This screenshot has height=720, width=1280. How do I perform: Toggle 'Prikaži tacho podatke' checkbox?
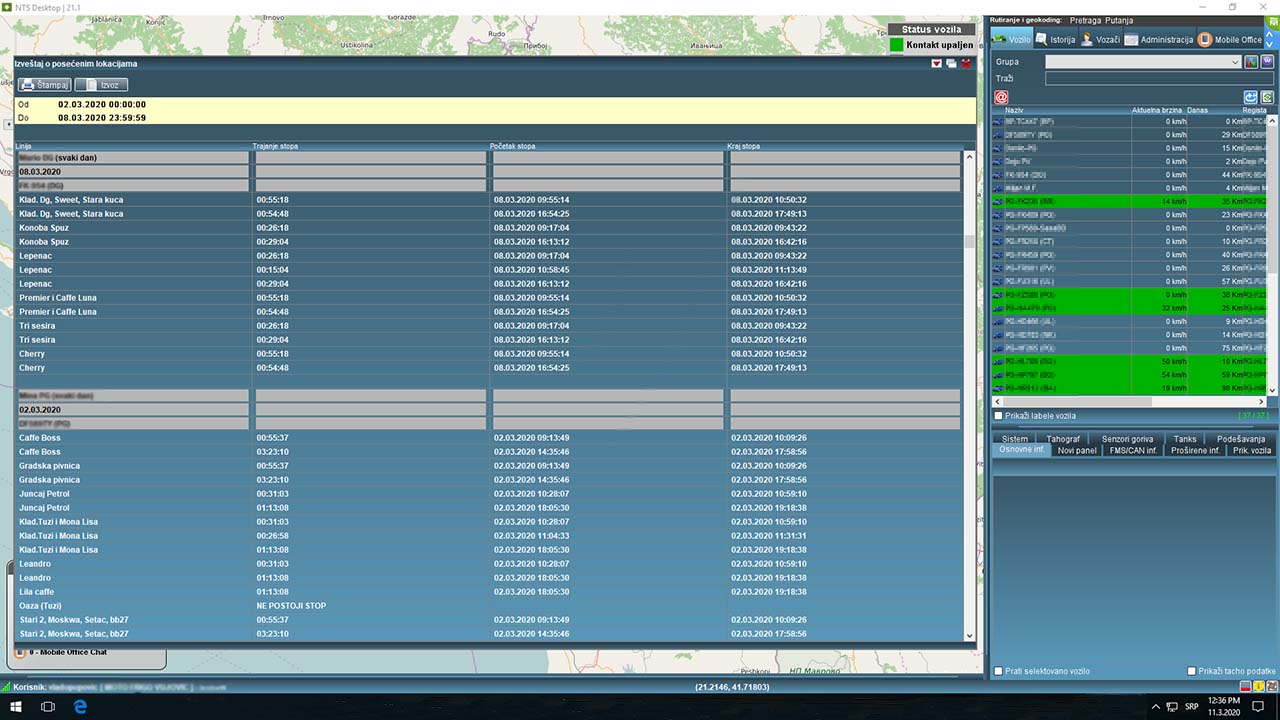point(1191,671)
